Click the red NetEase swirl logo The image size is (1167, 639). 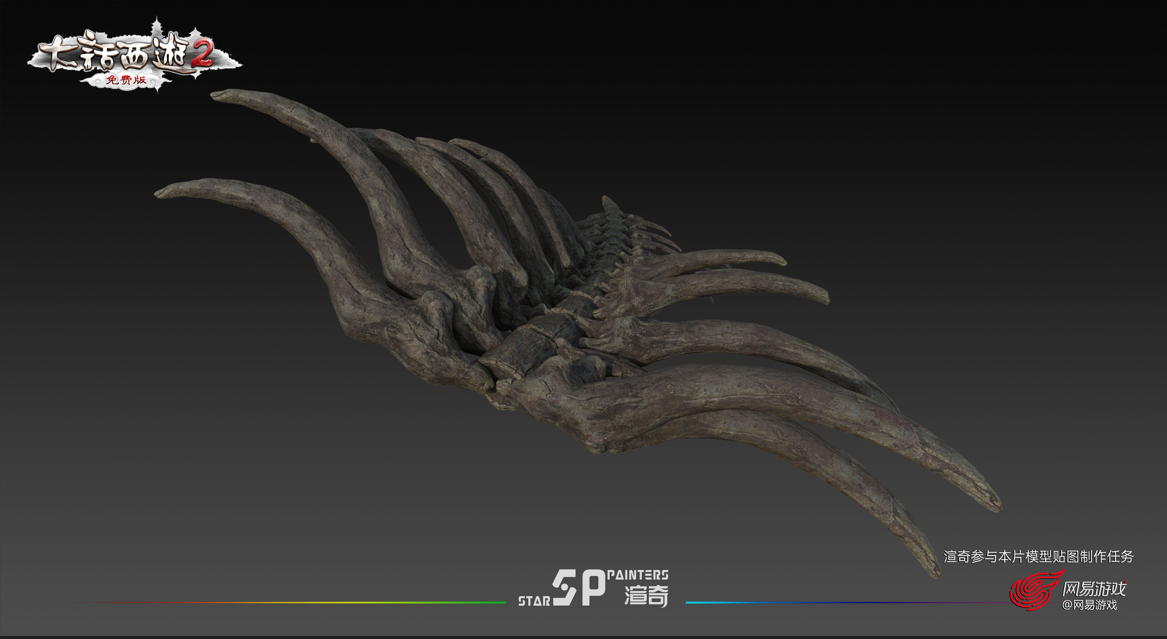1033,591
